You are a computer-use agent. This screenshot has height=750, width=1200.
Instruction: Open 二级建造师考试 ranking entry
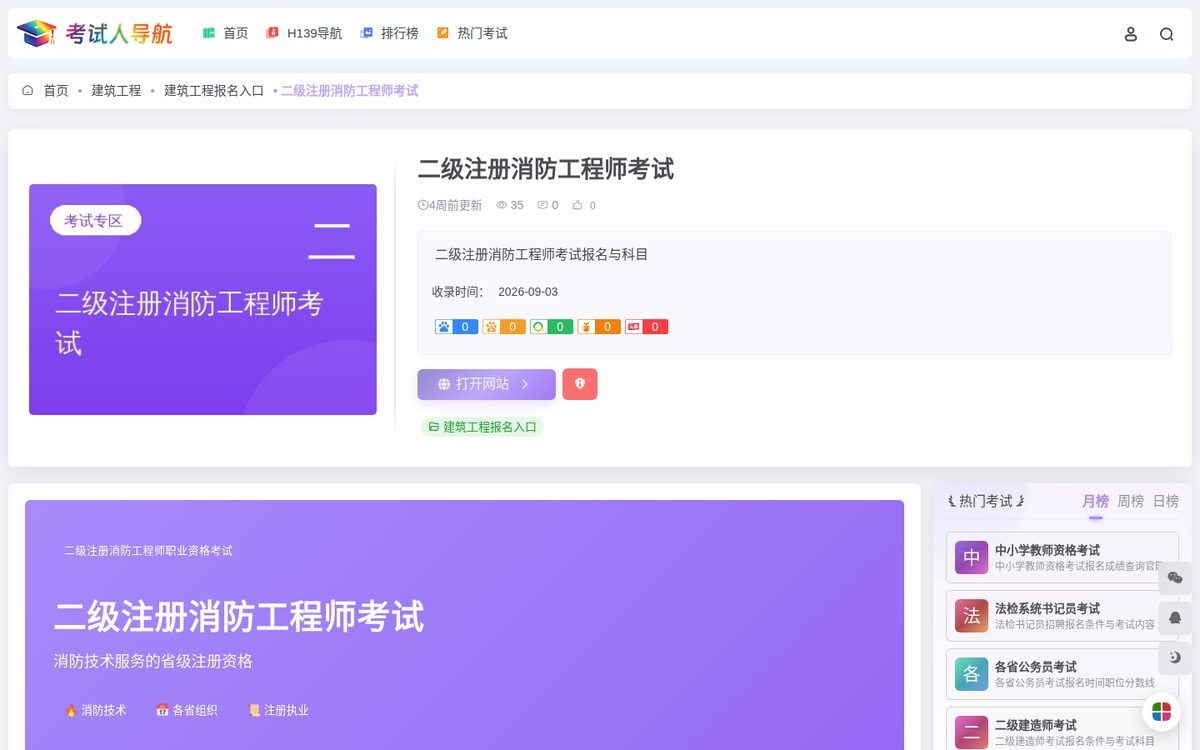(x=1062, y=729)
